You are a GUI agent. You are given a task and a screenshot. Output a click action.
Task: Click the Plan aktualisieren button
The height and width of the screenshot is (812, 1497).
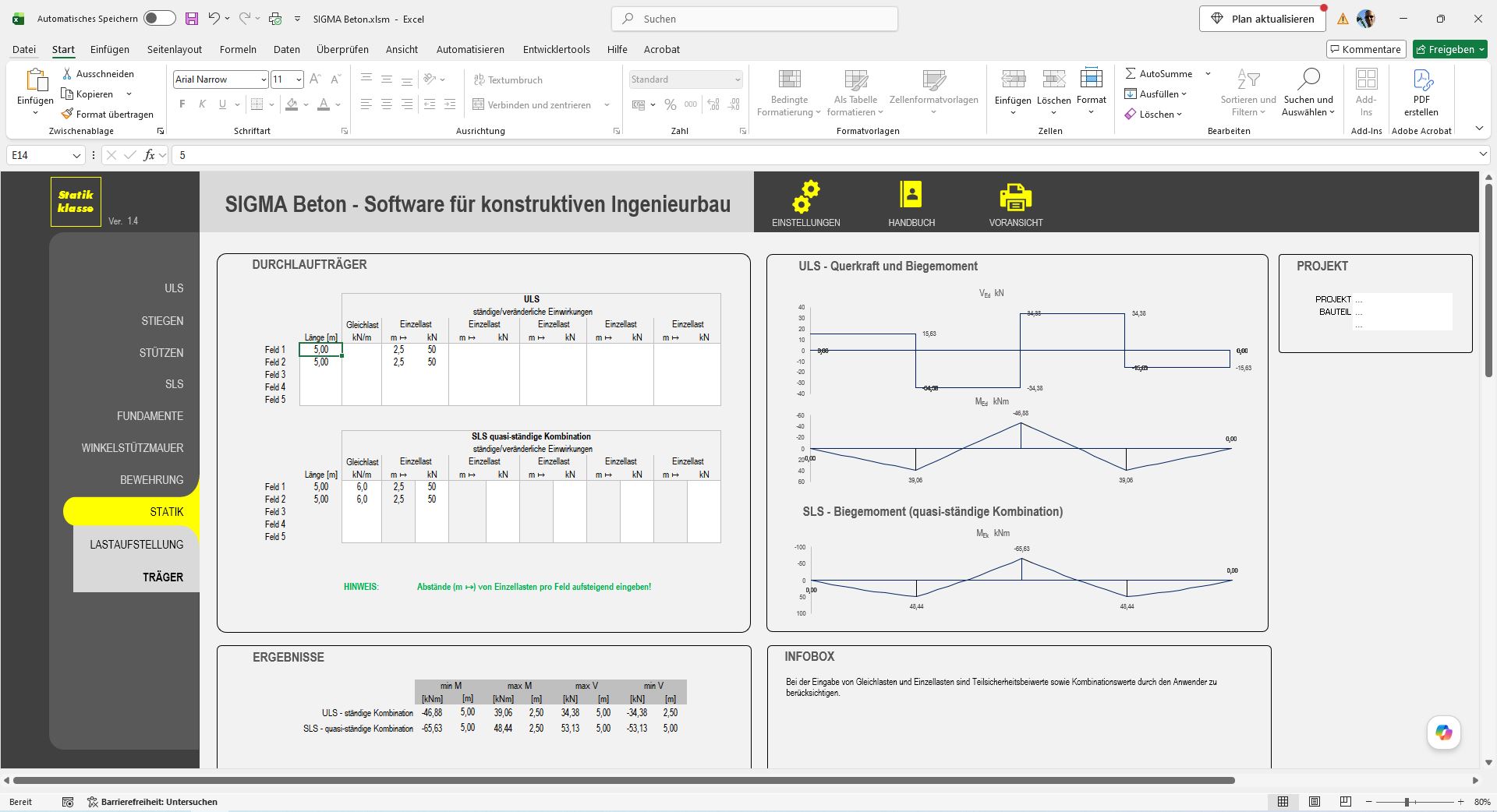click(x=1262, y=19)
